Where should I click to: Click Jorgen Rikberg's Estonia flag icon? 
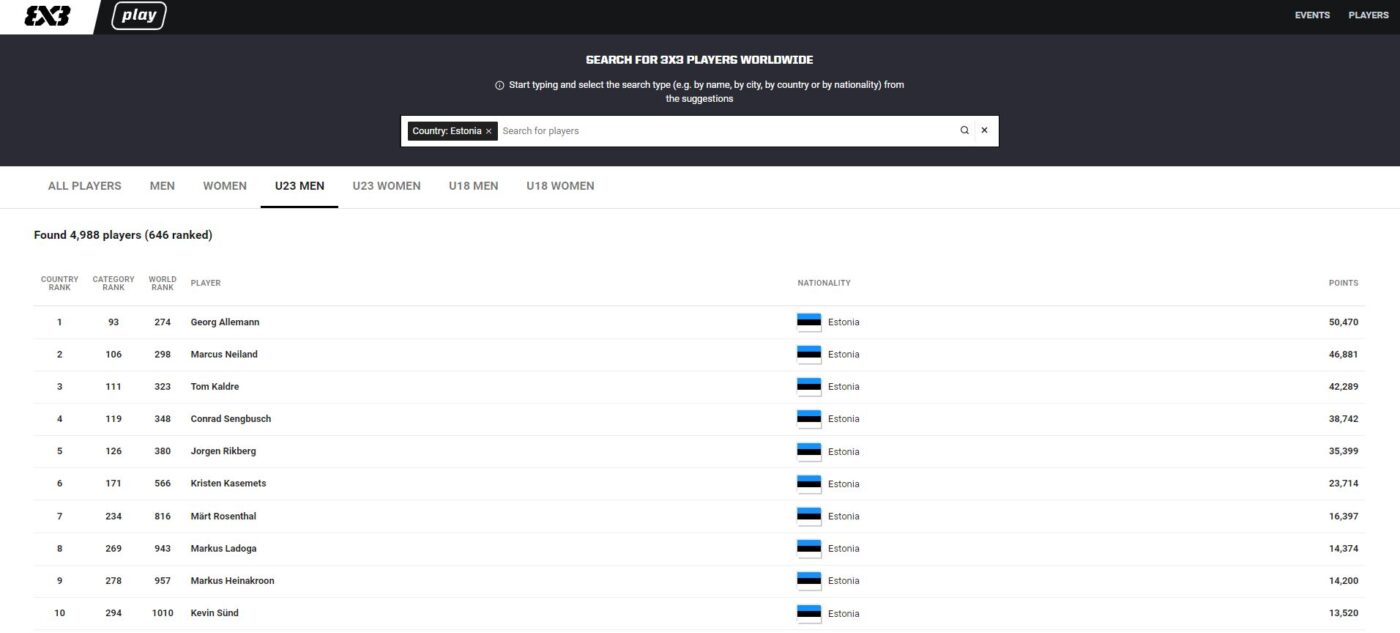809,451
